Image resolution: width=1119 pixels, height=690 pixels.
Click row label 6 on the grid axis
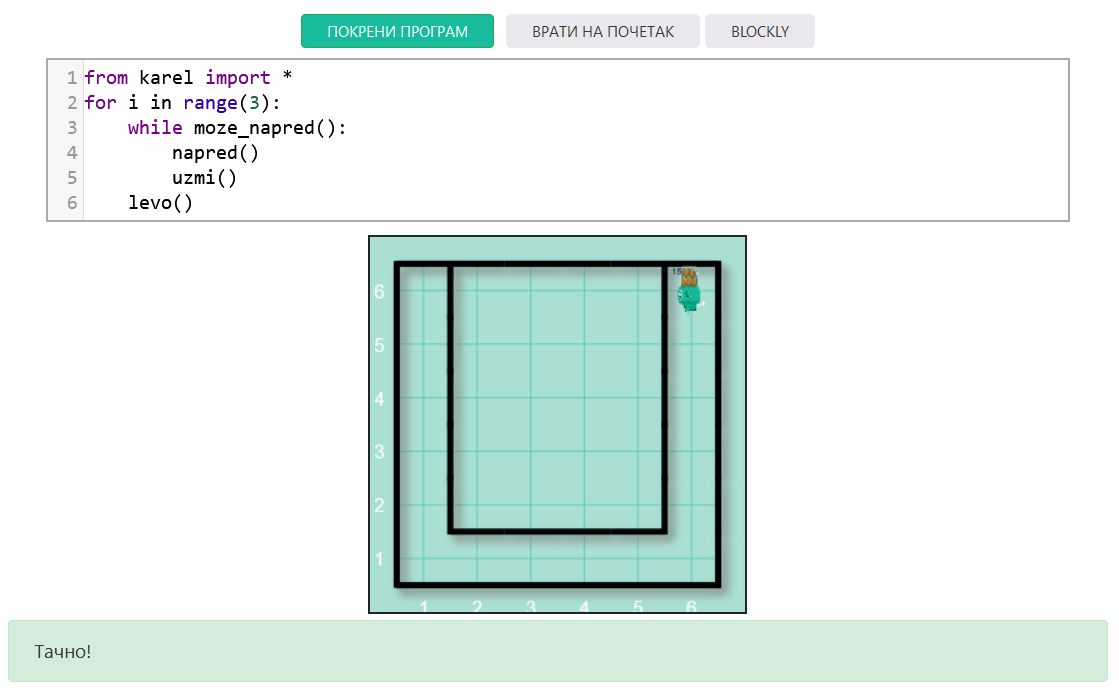(x=379, y=292)
